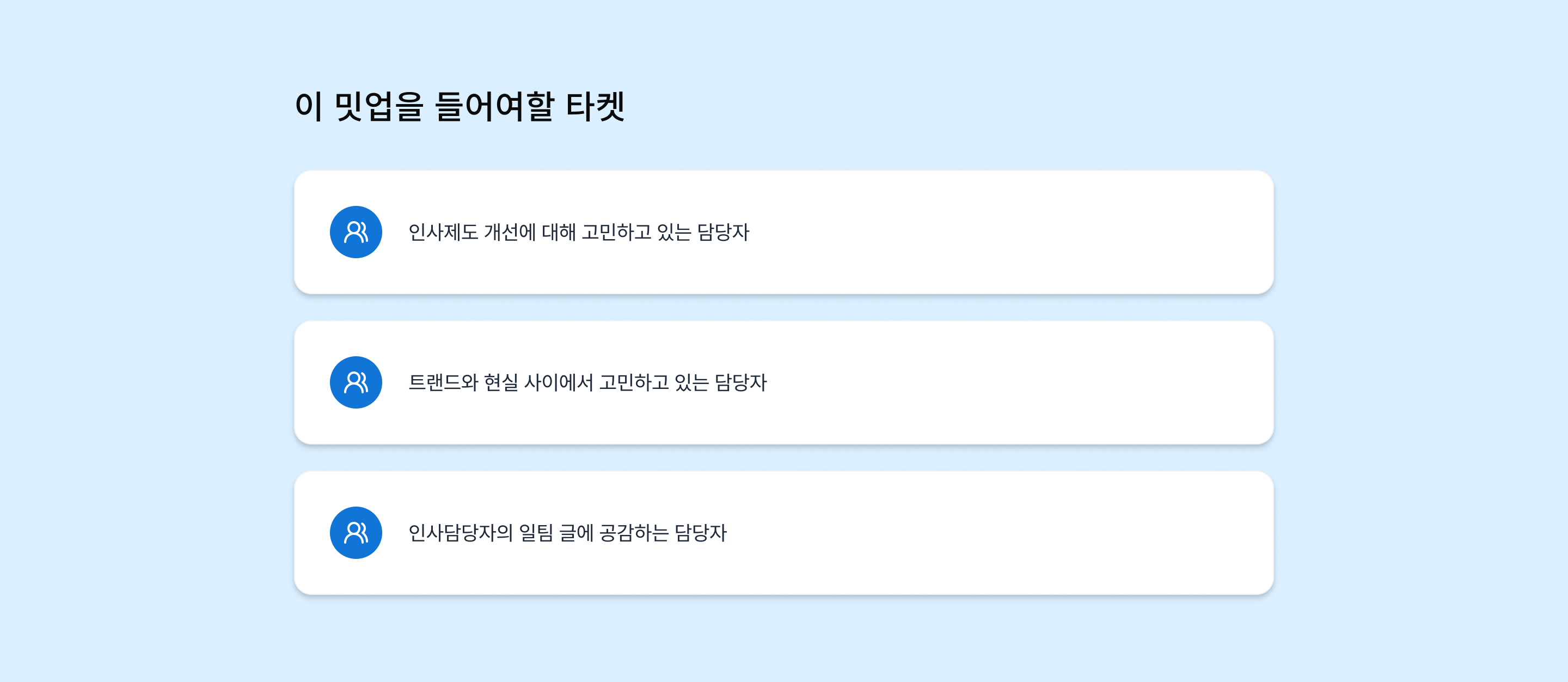This screenshot has height=682, width=1568.
Task: Click the word 사이에서 in the second card
Action: click(558, 382)
